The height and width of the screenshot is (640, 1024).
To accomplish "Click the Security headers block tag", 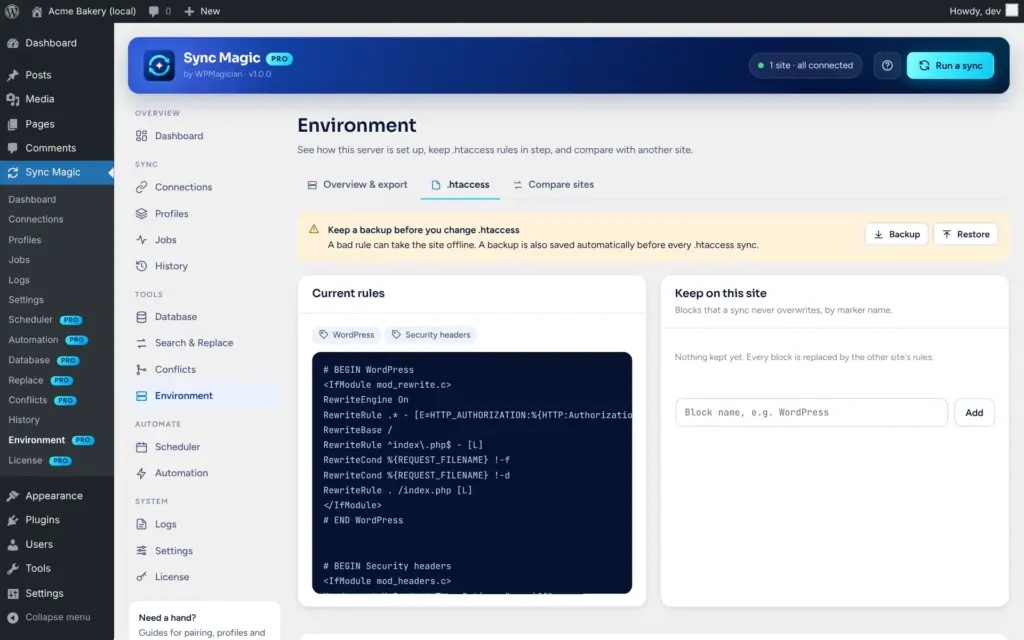I will pyautogui.click(x=431, y=335).
